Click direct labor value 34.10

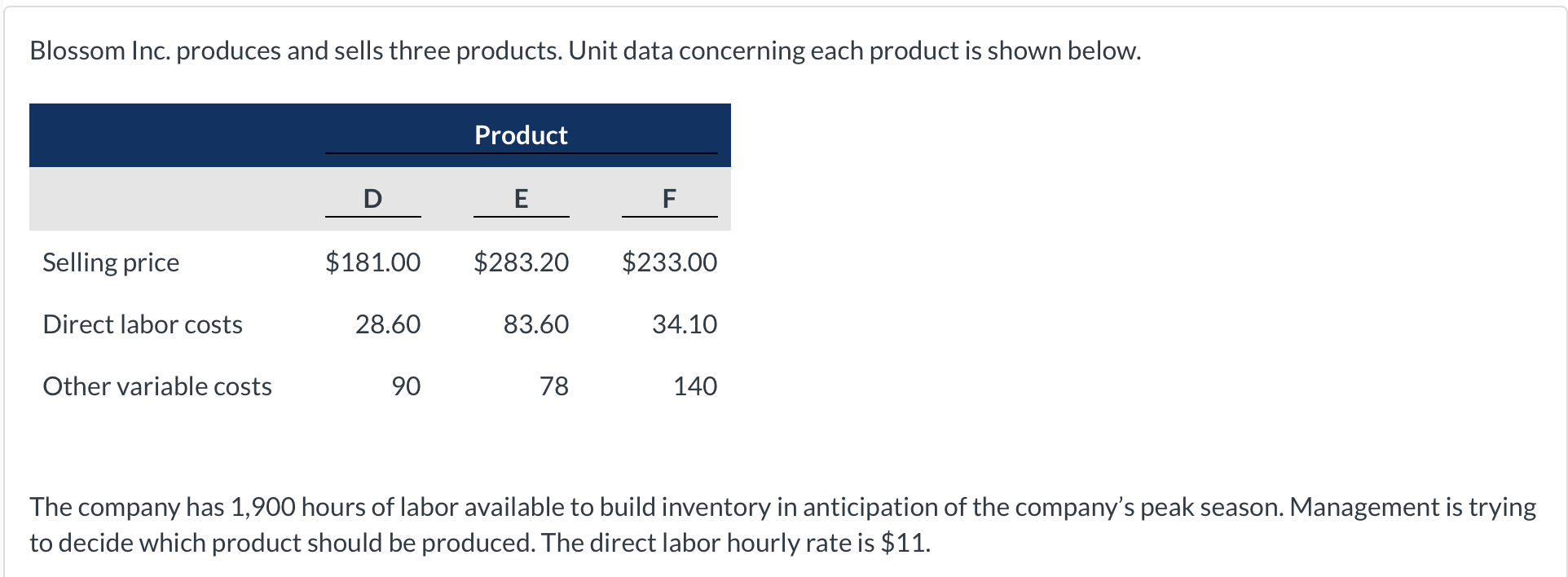[x=685, y=324]
